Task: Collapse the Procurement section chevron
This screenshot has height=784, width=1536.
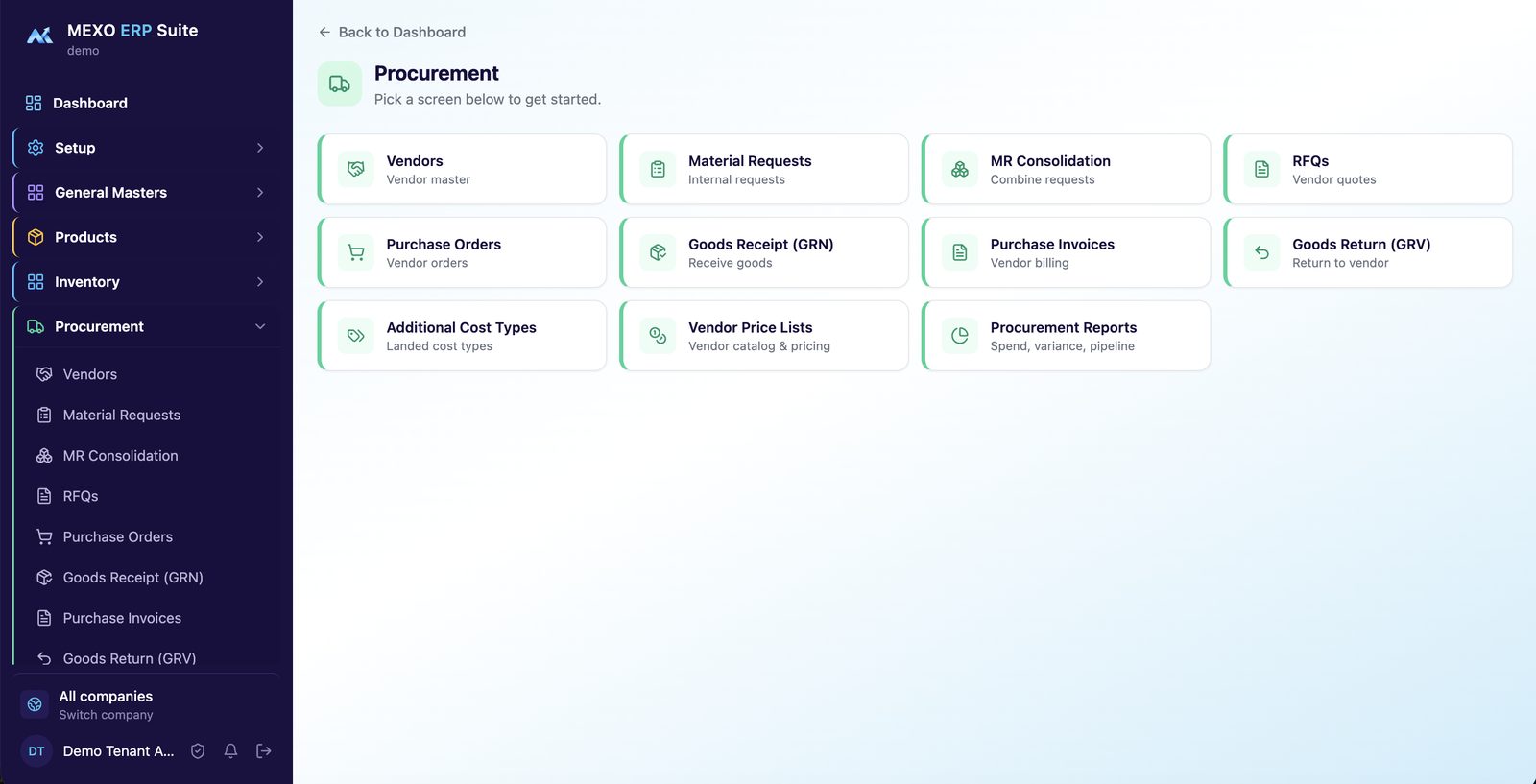Action: (260, 326)
